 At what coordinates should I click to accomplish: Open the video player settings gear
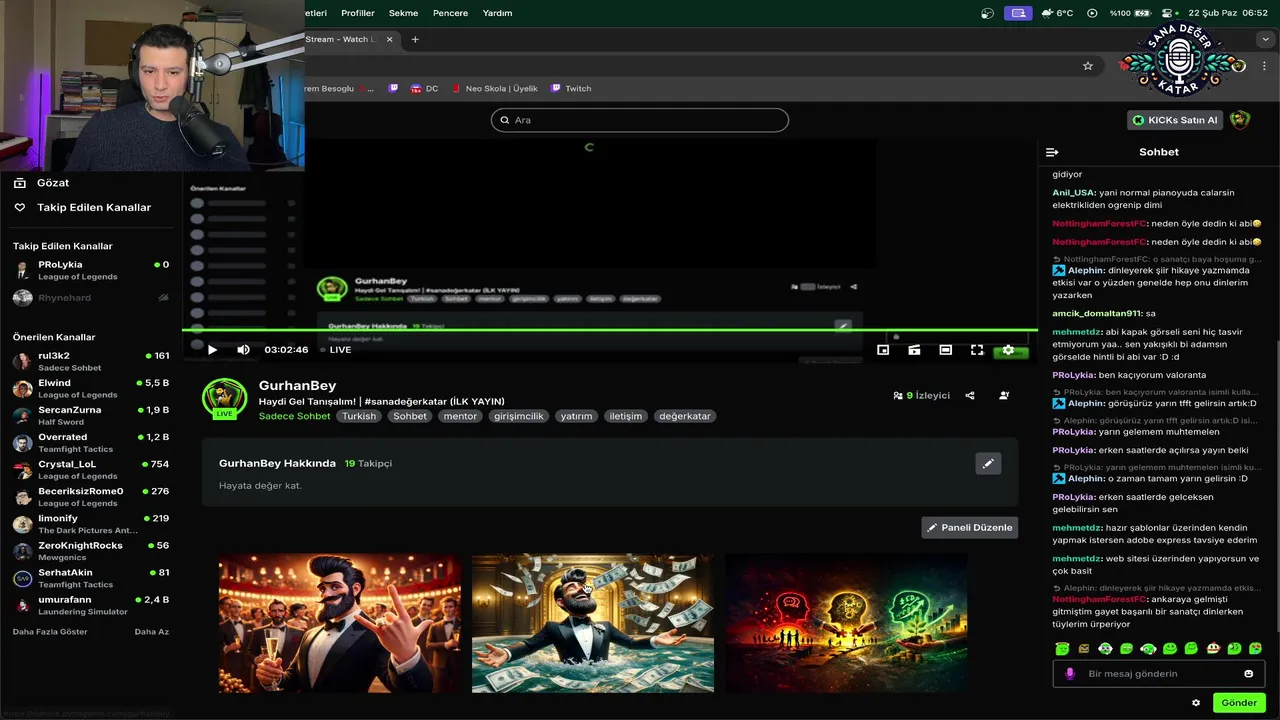pyautogui.click(x=1008, y=350)
